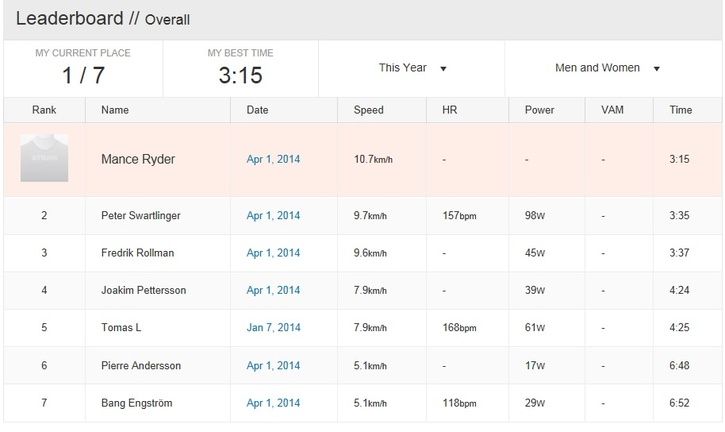The image size is (725, 432).
Task: Open Fredrik Rollman's Apr 1, 2014 date link
Action: 273,253
